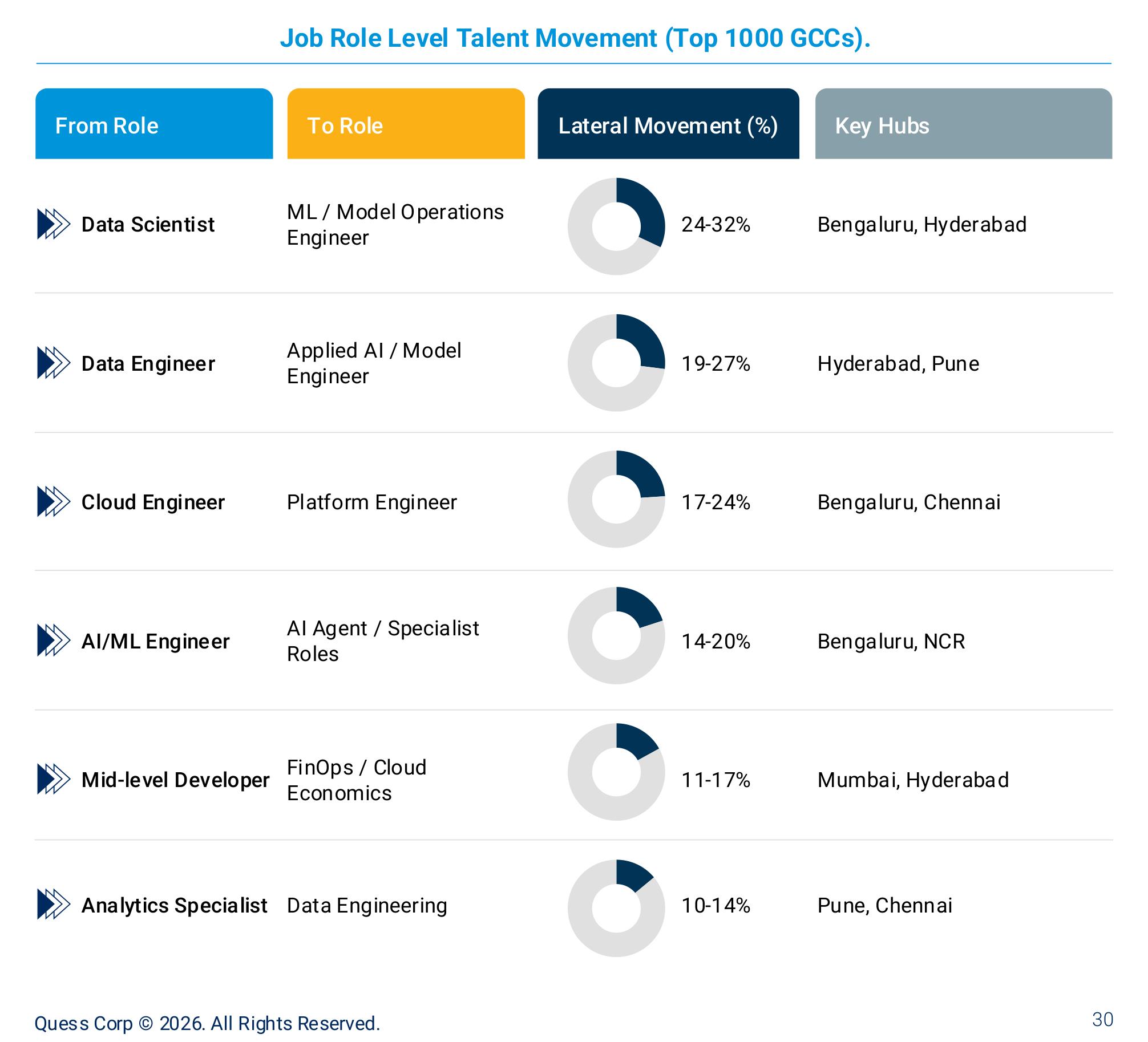Click the arrow icon beside Mid-level Developer

tap(54, 779)
